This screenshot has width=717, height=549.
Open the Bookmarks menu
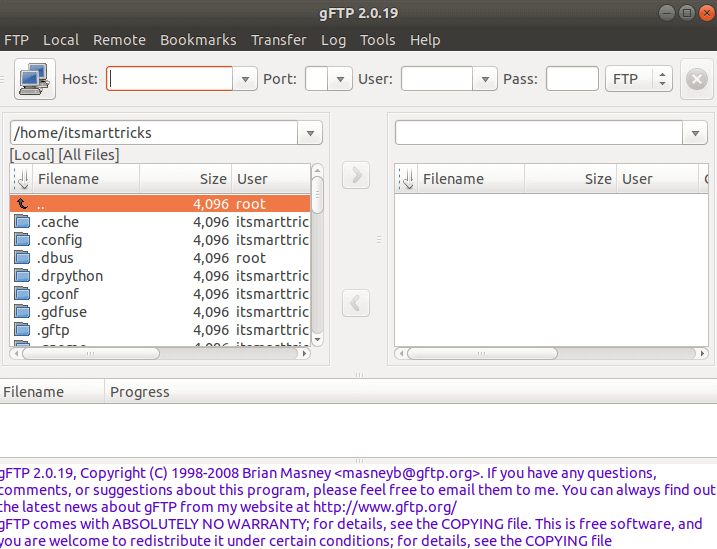point(198,40)
